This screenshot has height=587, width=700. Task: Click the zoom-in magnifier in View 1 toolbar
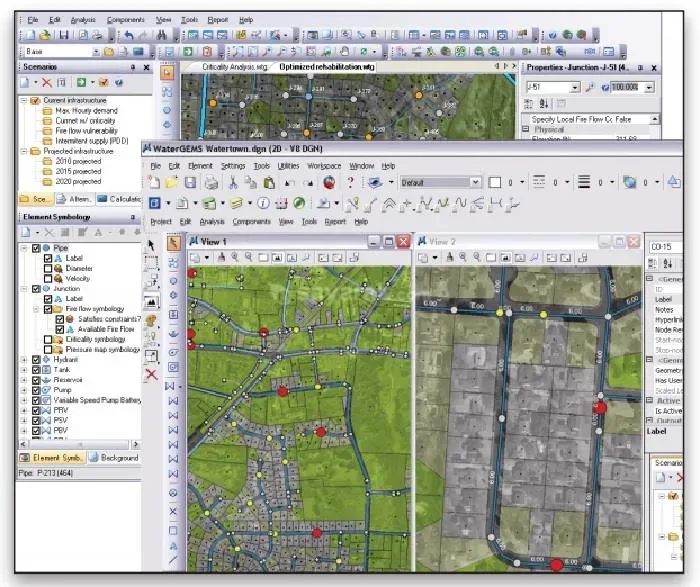tap(235, 258)
